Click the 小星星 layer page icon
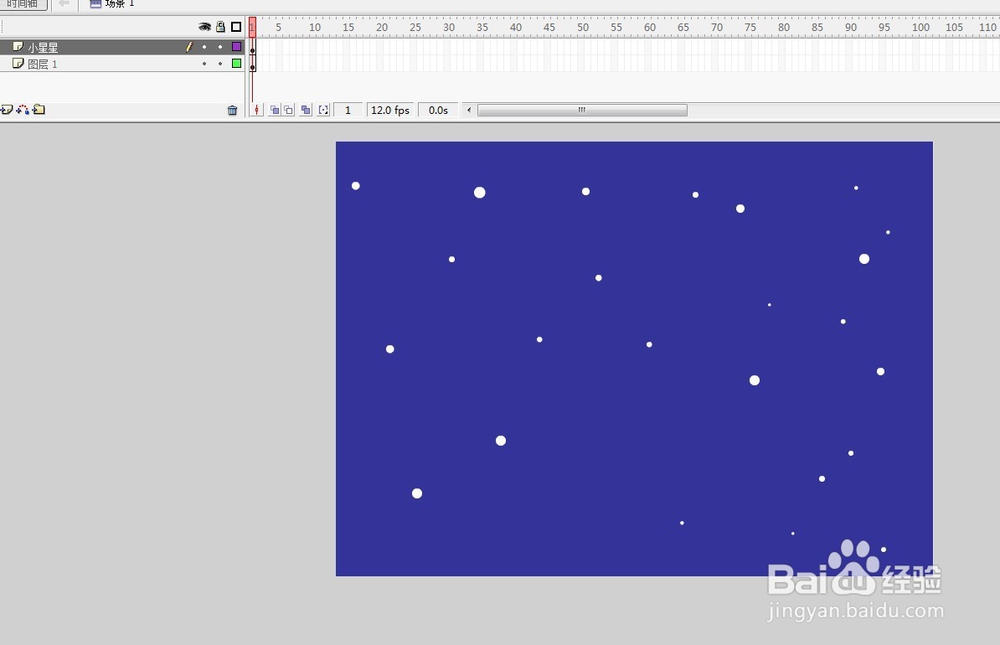Viewport: 1000px width, 645px height. point(18,47)
